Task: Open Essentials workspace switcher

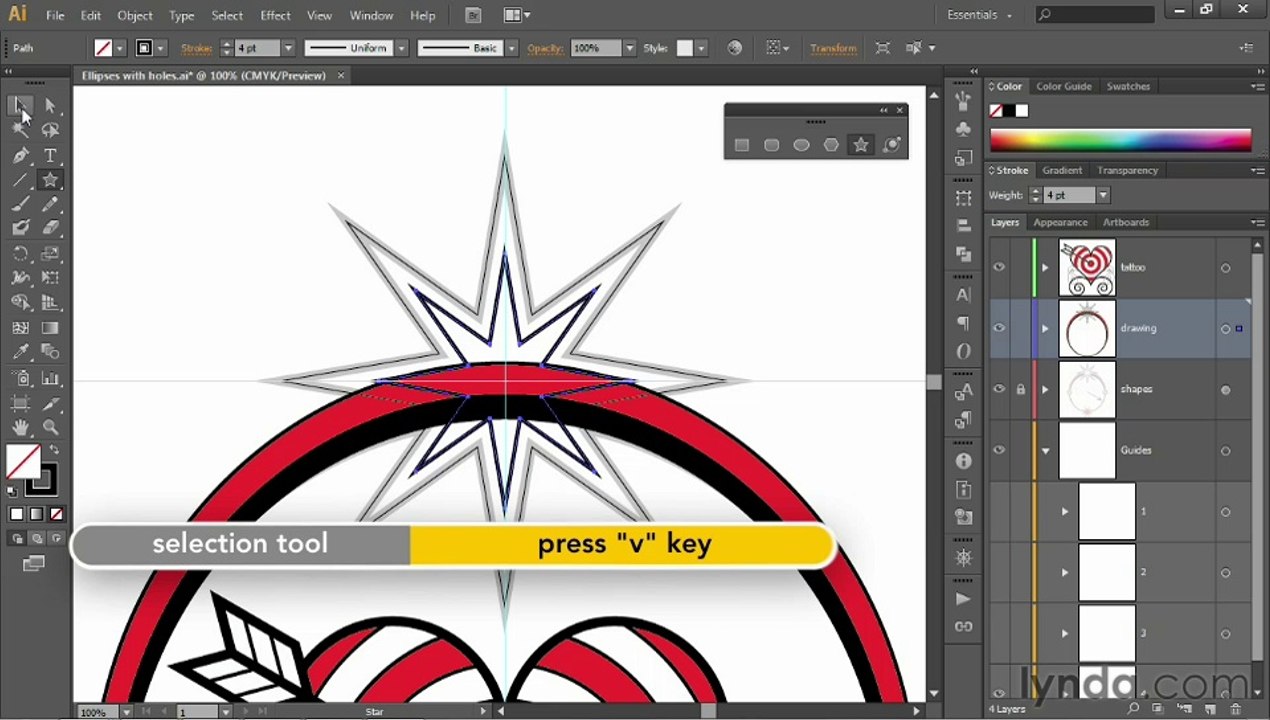Action: [980, 15]
